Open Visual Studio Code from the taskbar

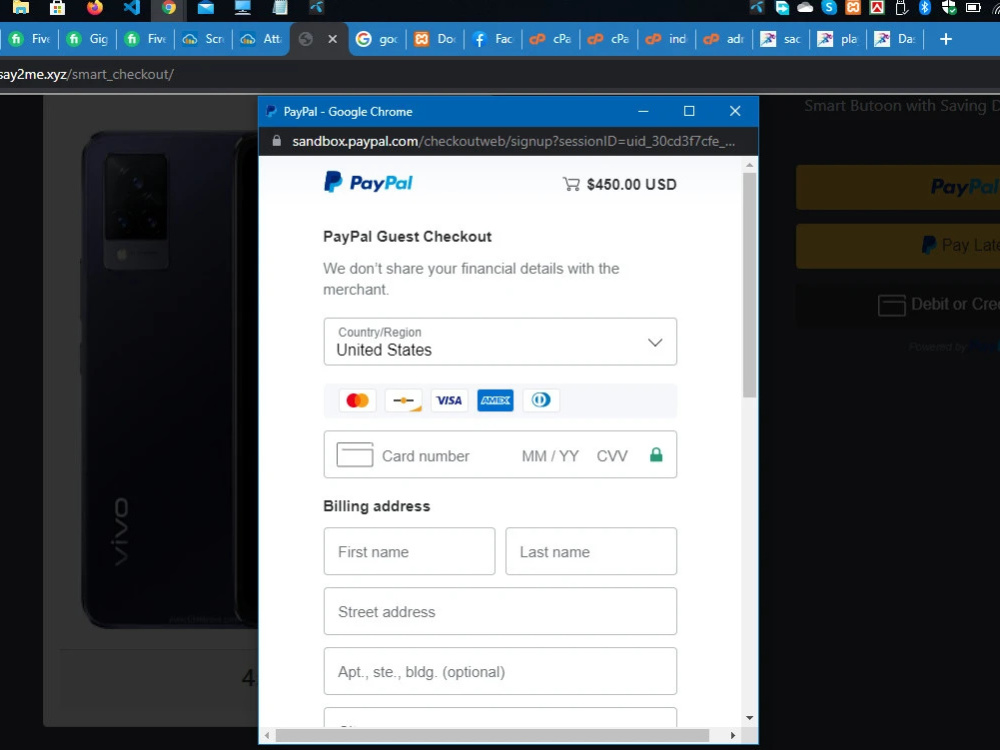(x=132, y=7)
